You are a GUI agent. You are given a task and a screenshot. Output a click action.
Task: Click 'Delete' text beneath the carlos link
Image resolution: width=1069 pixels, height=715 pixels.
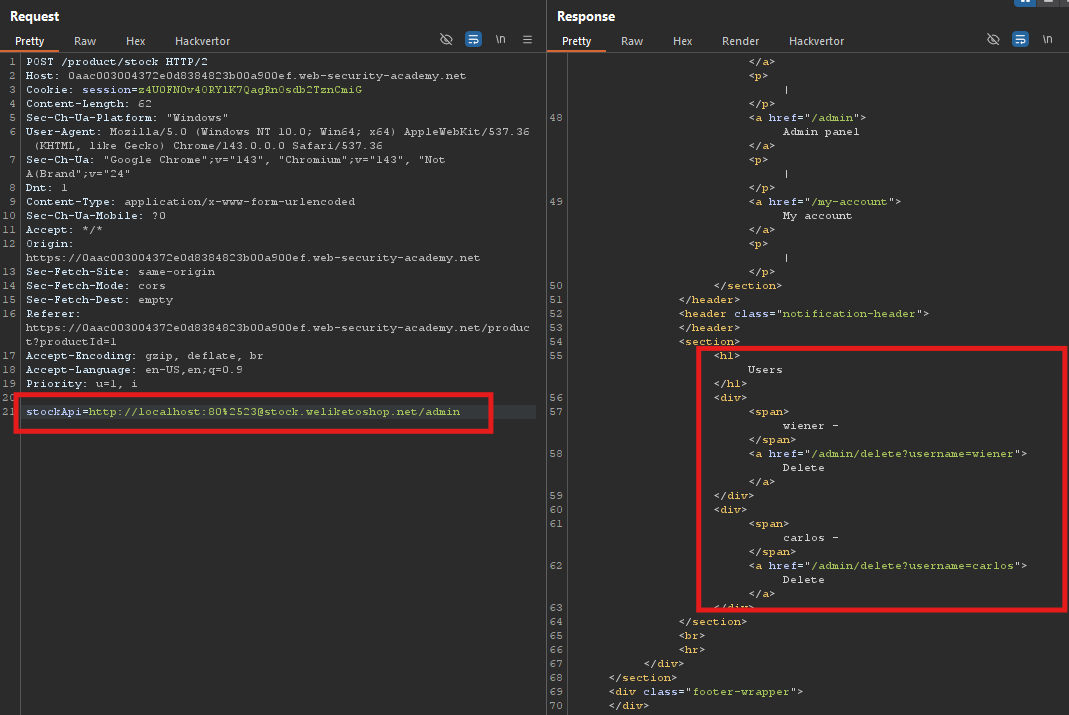[803, 579]
